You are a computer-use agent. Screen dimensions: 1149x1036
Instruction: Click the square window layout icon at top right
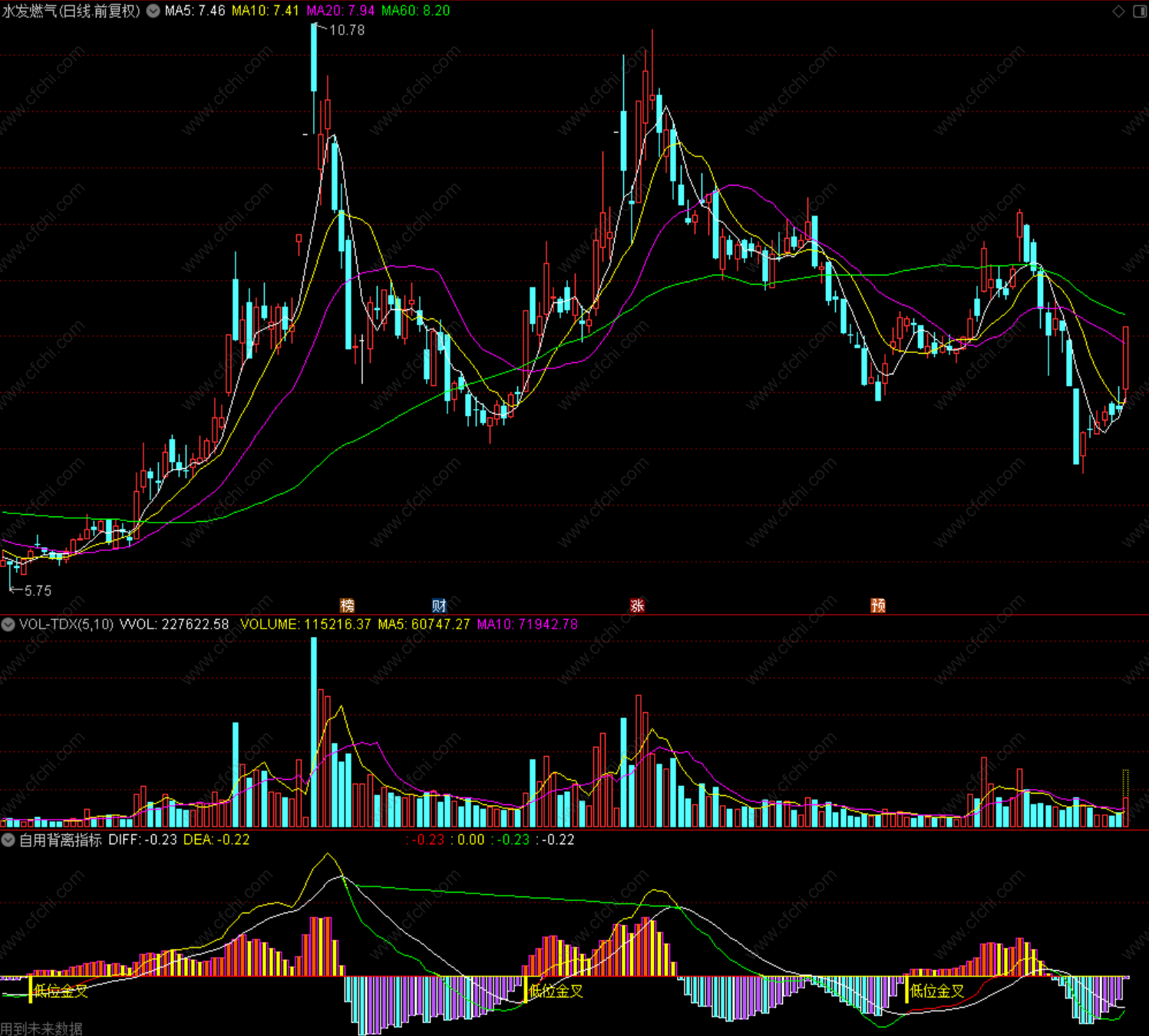[x=1140, y=11]
